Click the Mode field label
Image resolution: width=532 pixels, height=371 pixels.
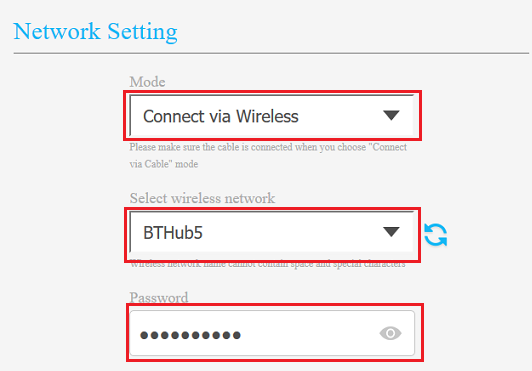coord(147,82)
